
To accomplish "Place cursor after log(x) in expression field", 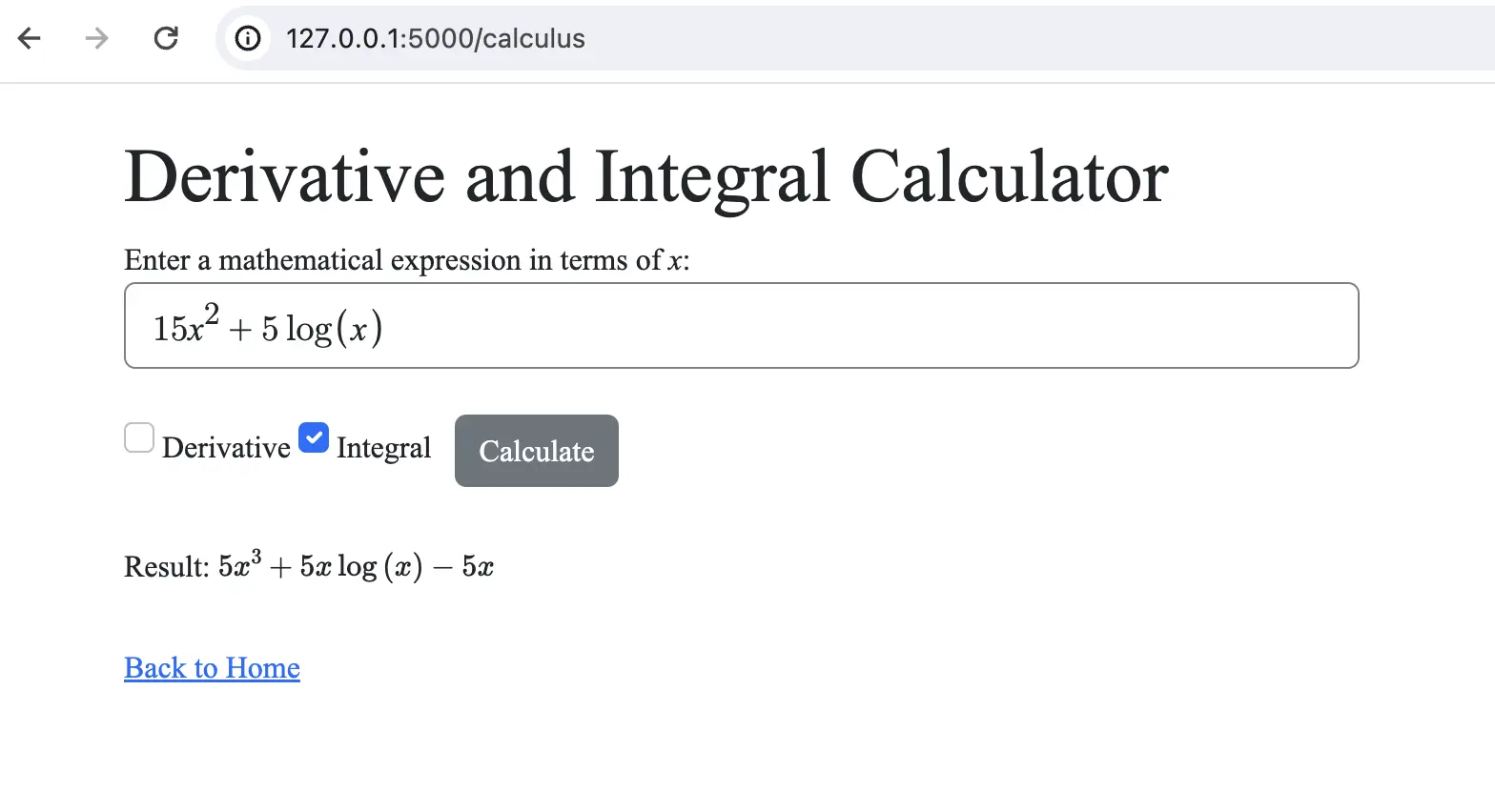I will [x=384, y=329].
